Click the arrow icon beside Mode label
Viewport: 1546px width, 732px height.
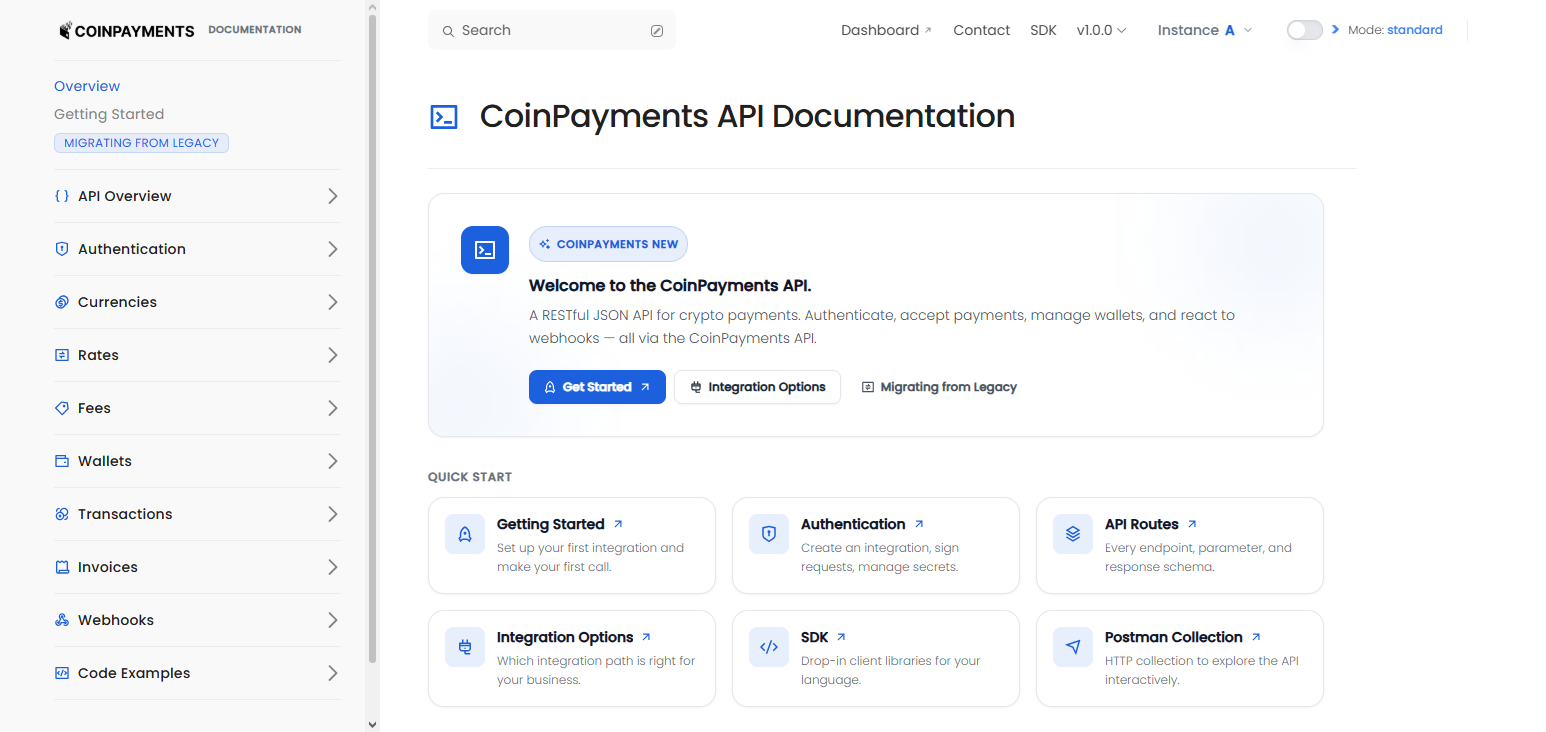[1336, 30]
